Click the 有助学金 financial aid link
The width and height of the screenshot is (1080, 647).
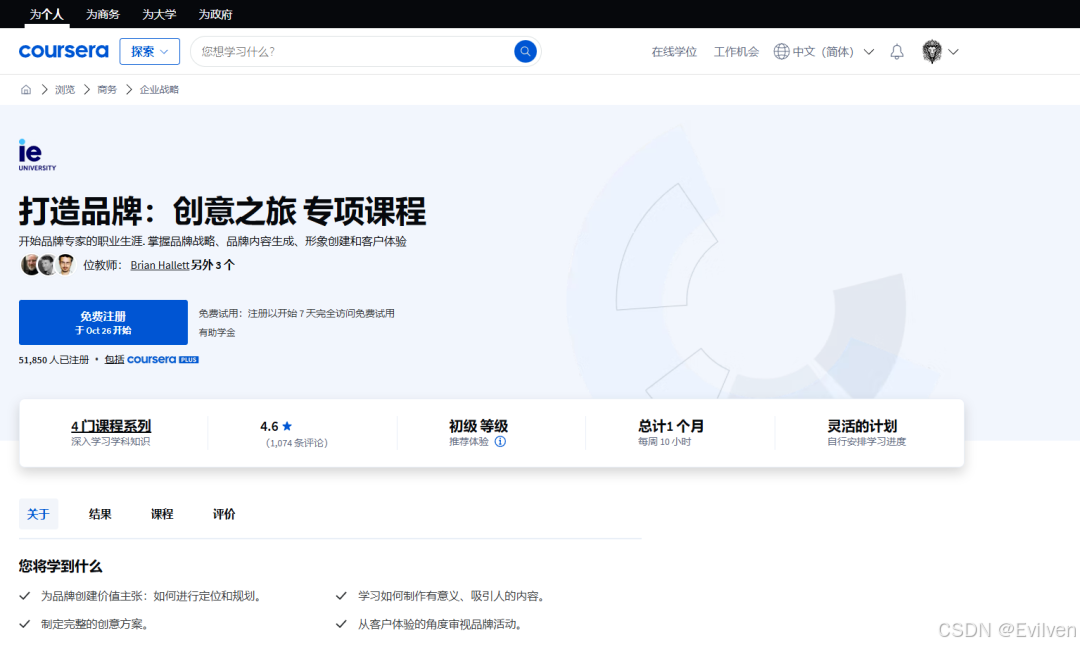tap(217, 332)
